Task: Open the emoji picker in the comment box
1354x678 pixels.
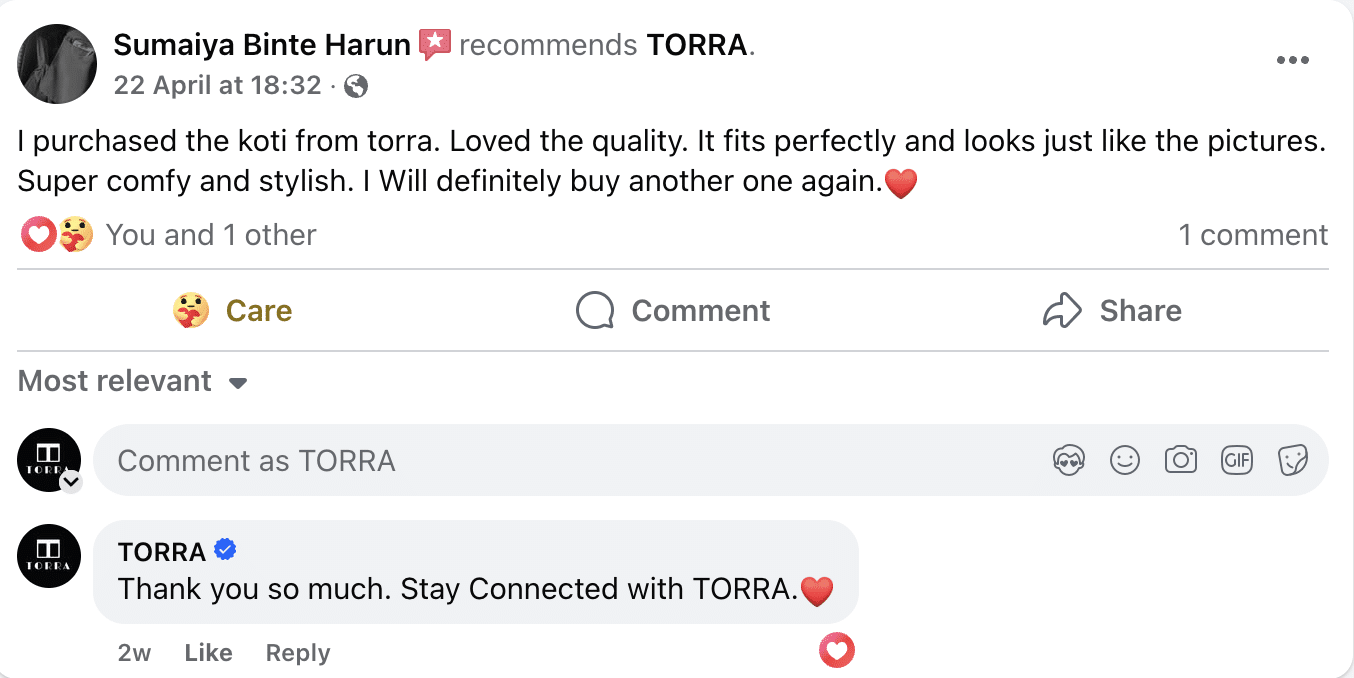Action: 1124,460
